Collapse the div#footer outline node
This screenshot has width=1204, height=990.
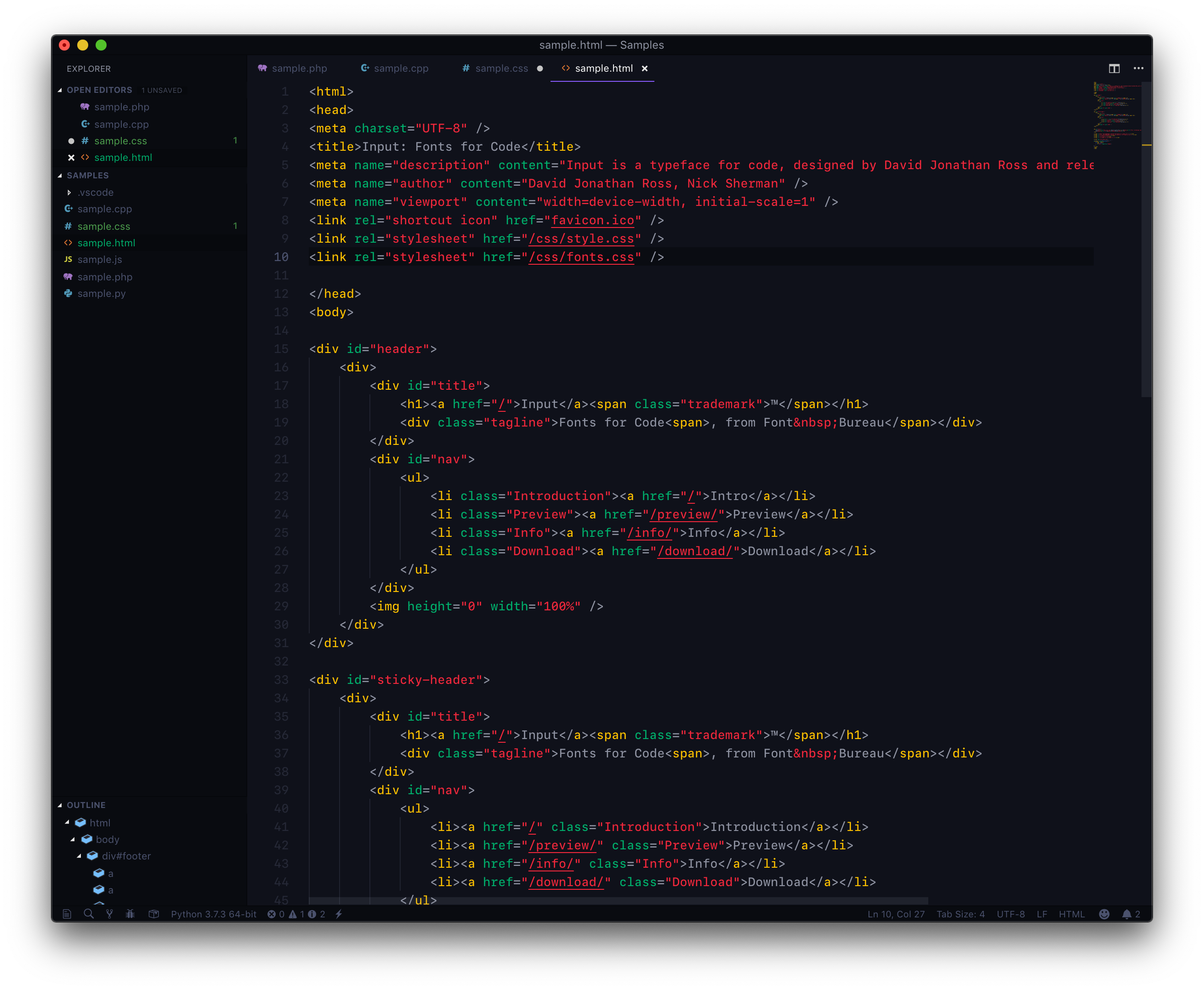(x=79, y=856)
